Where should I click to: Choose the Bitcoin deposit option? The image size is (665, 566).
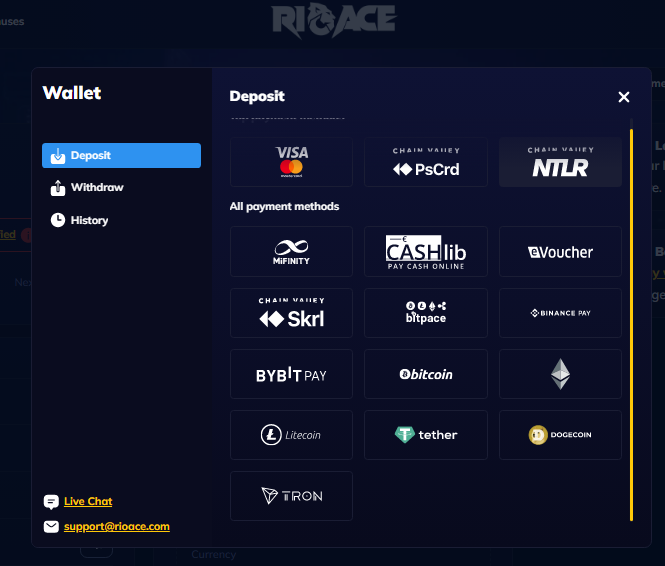pos(426,374)
